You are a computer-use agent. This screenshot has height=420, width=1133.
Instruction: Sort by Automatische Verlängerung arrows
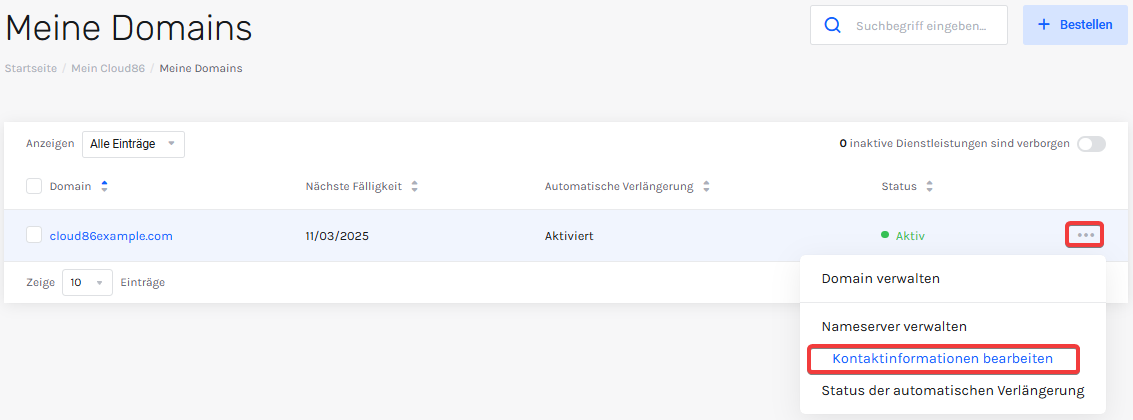click(706, 187)
